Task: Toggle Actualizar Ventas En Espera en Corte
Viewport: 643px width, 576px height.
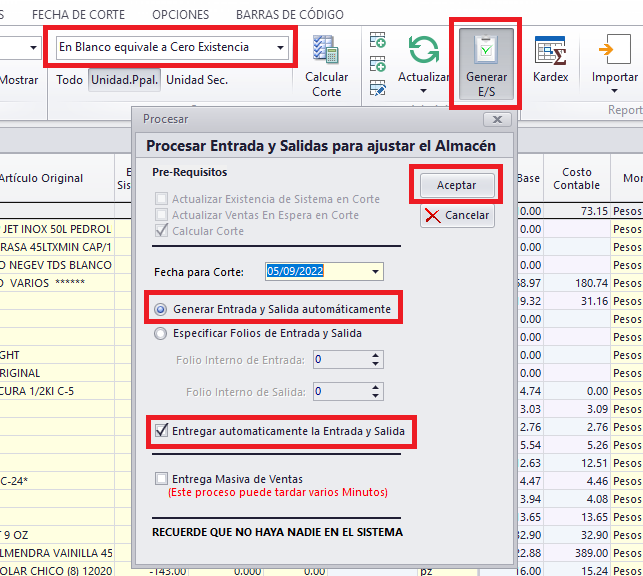Action: (161, 214)
